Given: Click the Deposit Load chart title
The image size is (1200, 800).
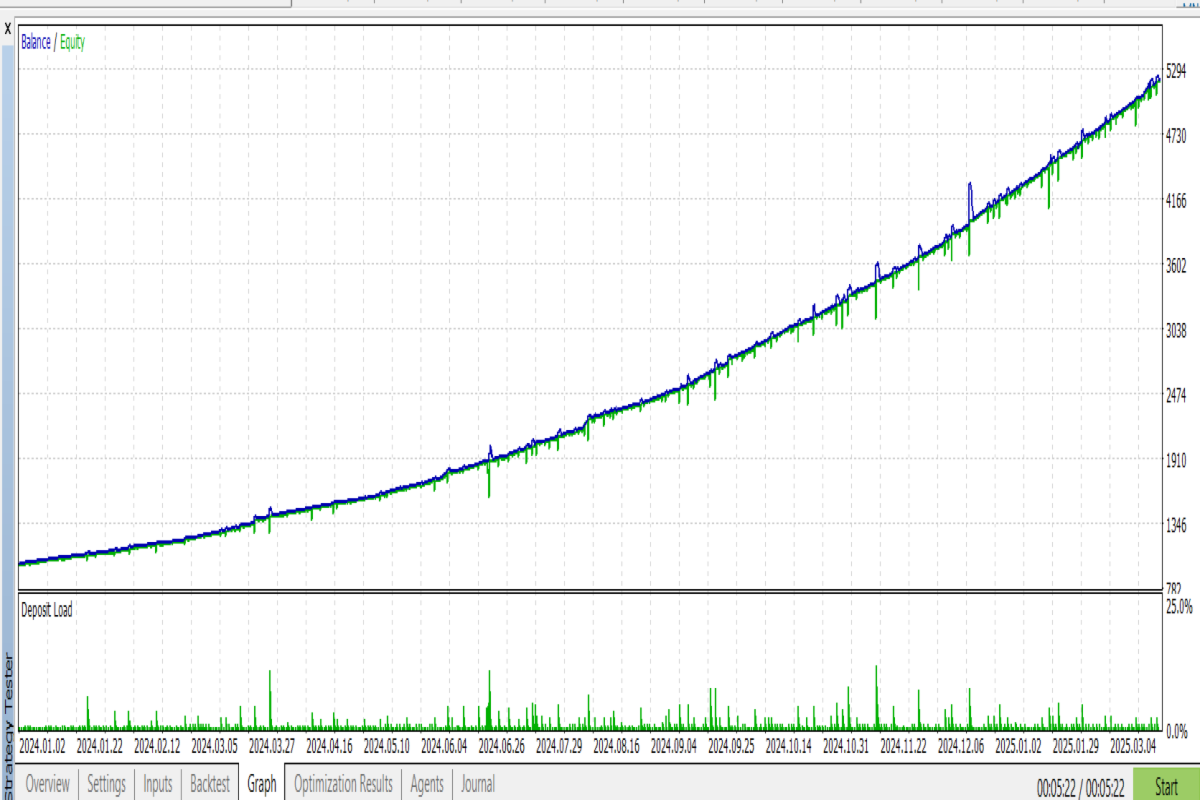Looking at the screenshot, I should 46,609.
